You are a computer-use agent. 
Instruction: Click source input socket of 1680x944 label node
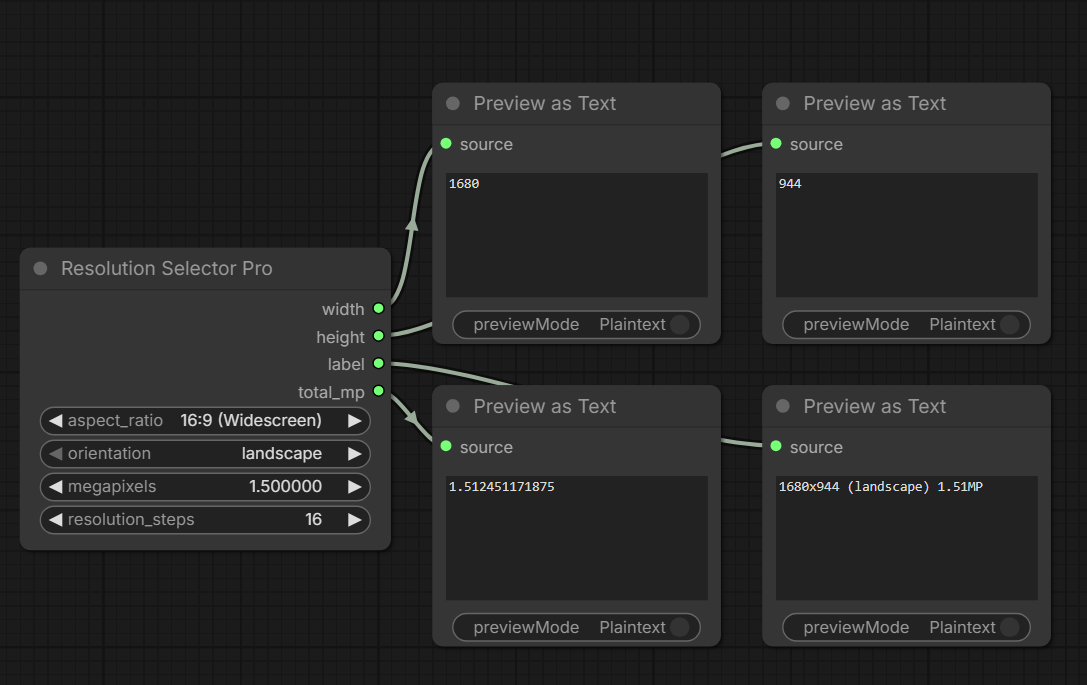pyautogui.click(x=776, y=446)
